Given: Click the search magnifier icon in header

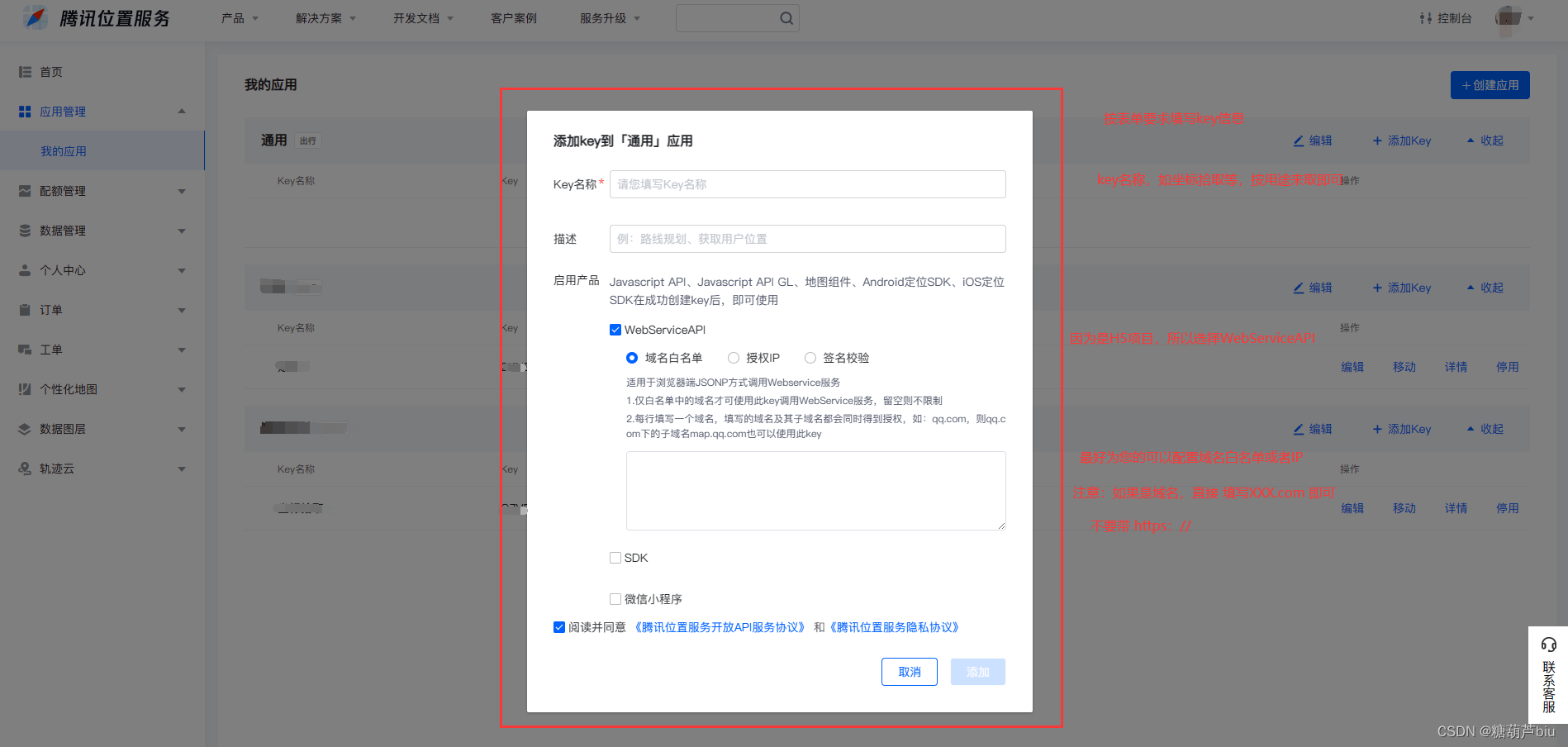Looking at the screenshot, I should tap(786, 18).
